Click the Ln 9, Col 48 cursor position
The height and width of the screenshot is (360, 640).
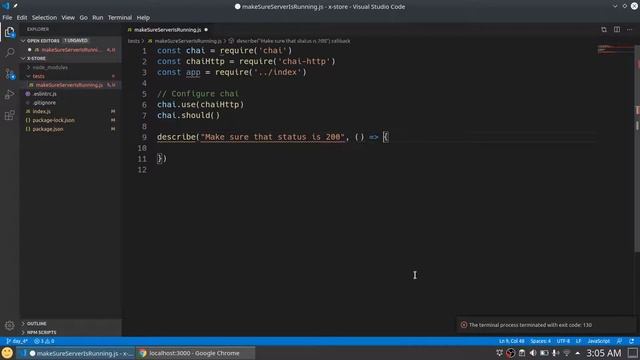[511, 341]
